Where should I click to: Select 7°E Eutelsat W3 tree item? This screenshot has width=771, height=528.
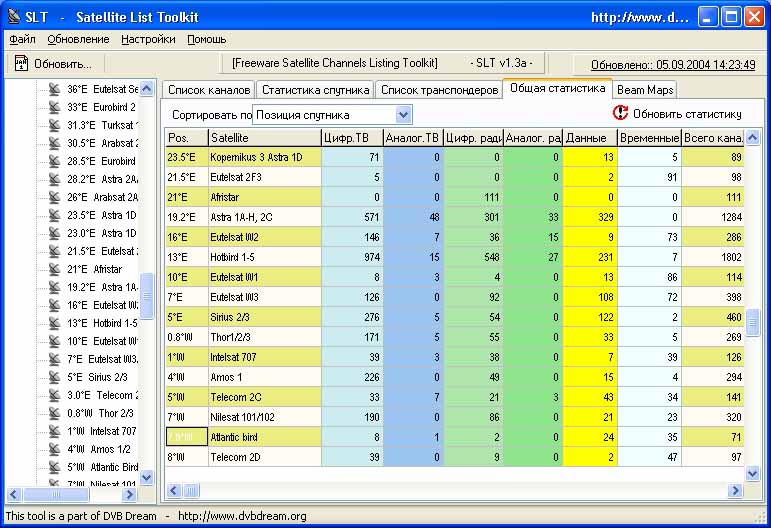102,359
